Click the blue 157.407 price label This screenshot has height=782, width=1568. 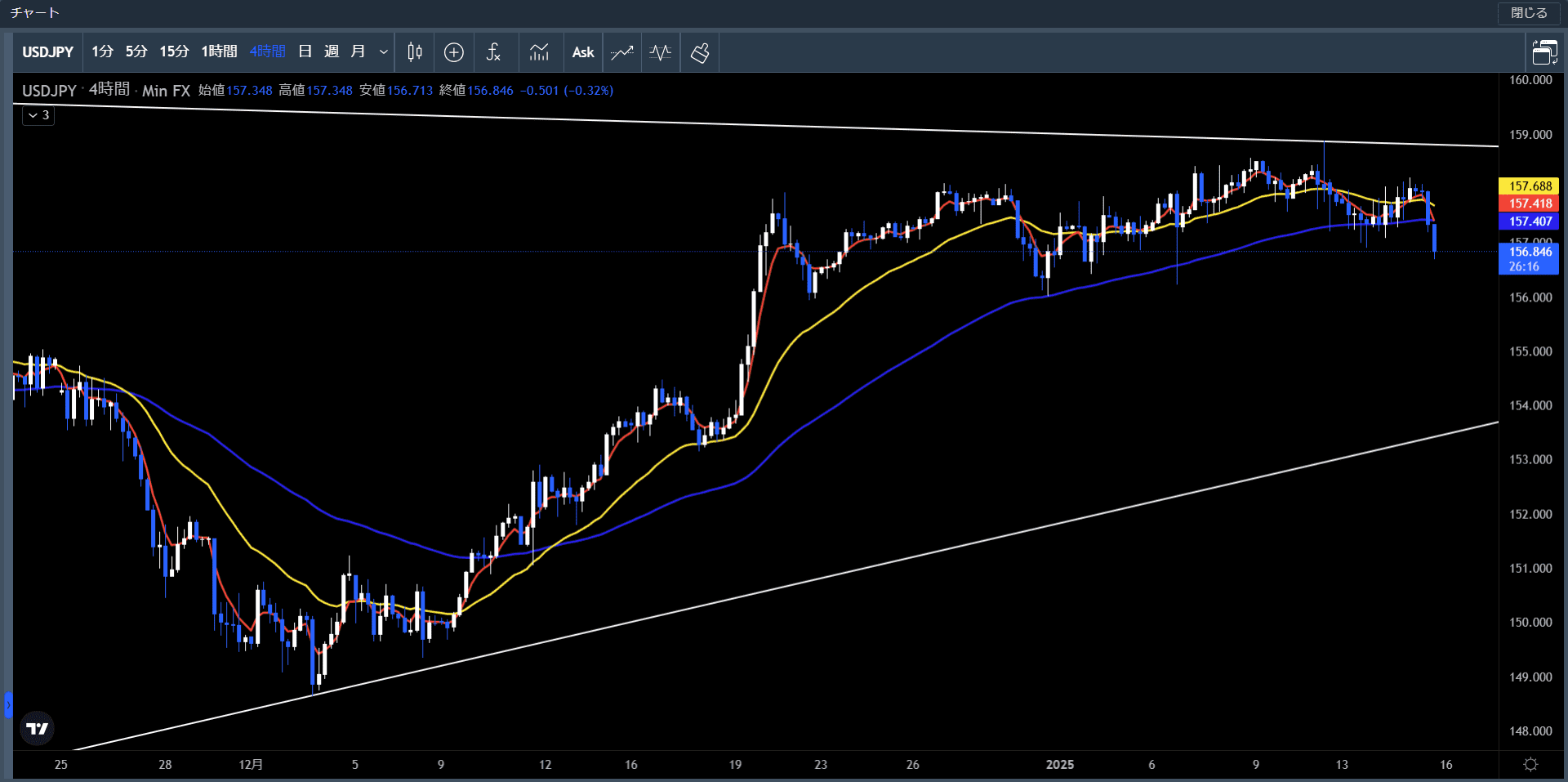tap(1530, 221)
